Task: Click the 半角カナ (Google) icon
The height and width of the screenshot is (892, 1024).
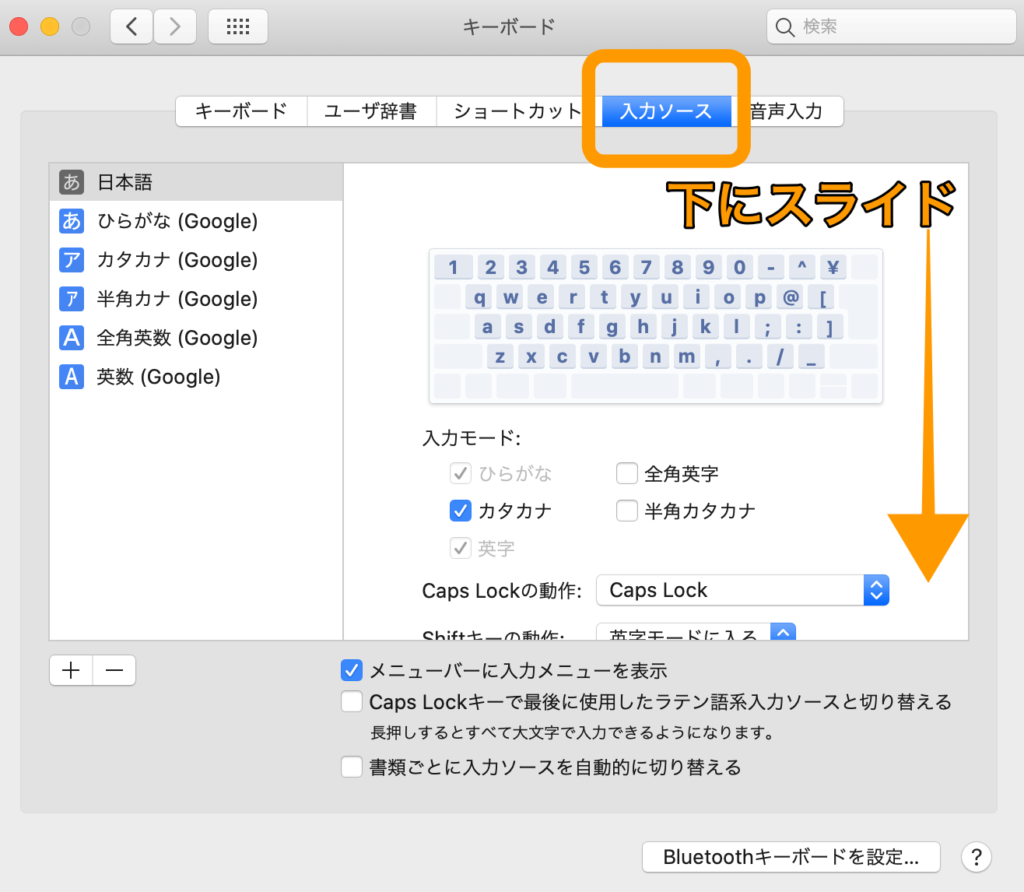Action: tap(71, 299)
